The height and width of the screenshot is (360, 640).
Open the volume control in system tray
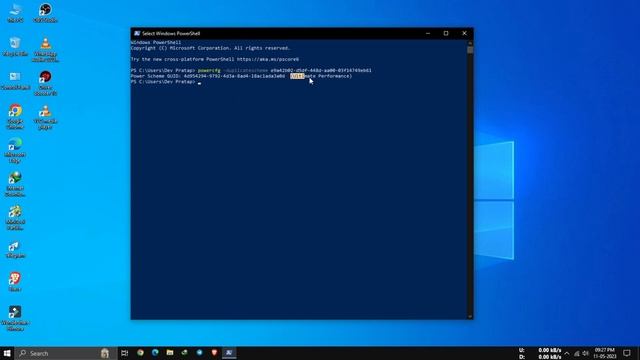pyautogui.click(x=586, y=353)
